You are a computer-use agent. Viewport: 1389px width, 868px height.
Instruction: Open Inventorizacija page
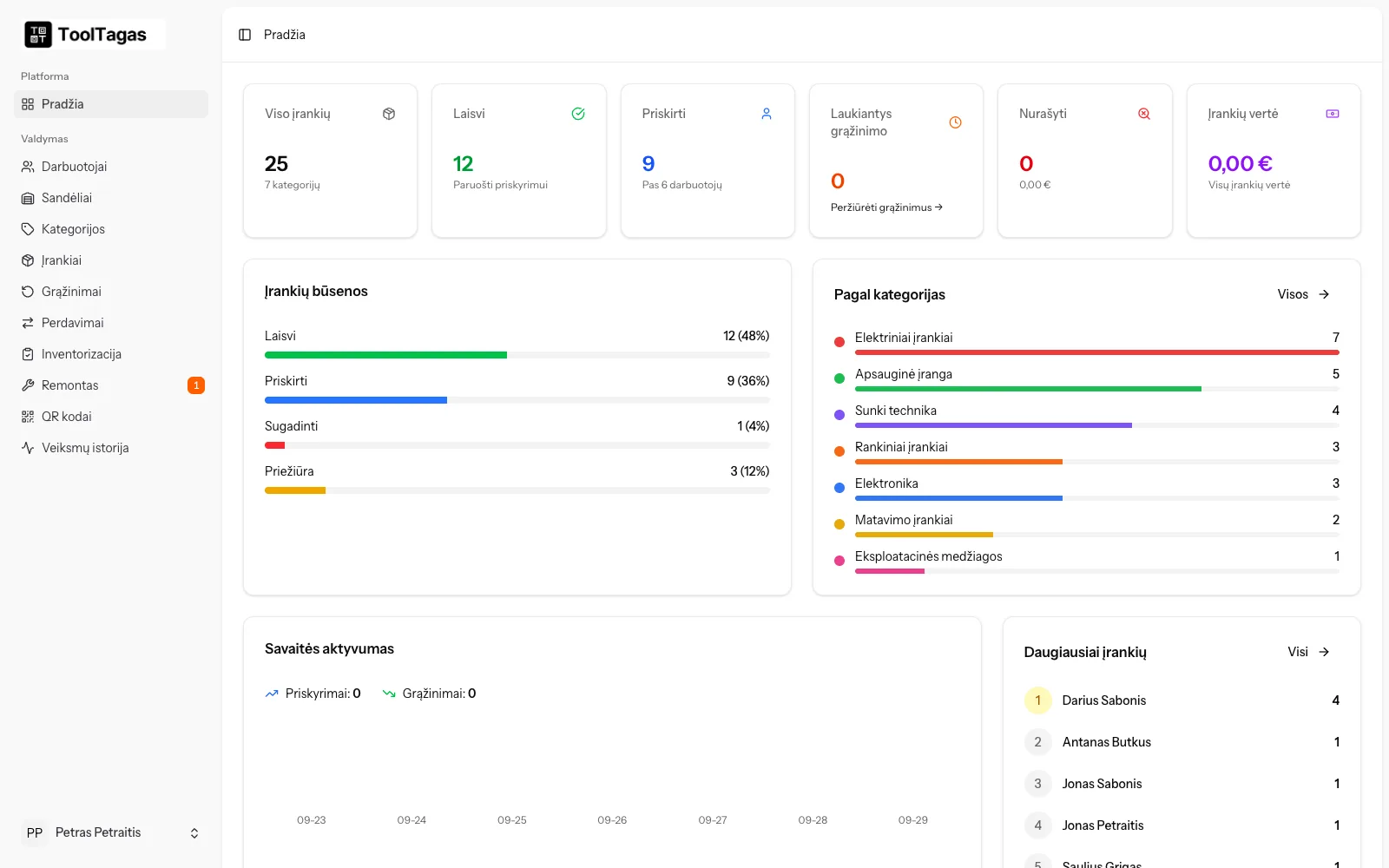pyautogui.click(x=111, y=354)
